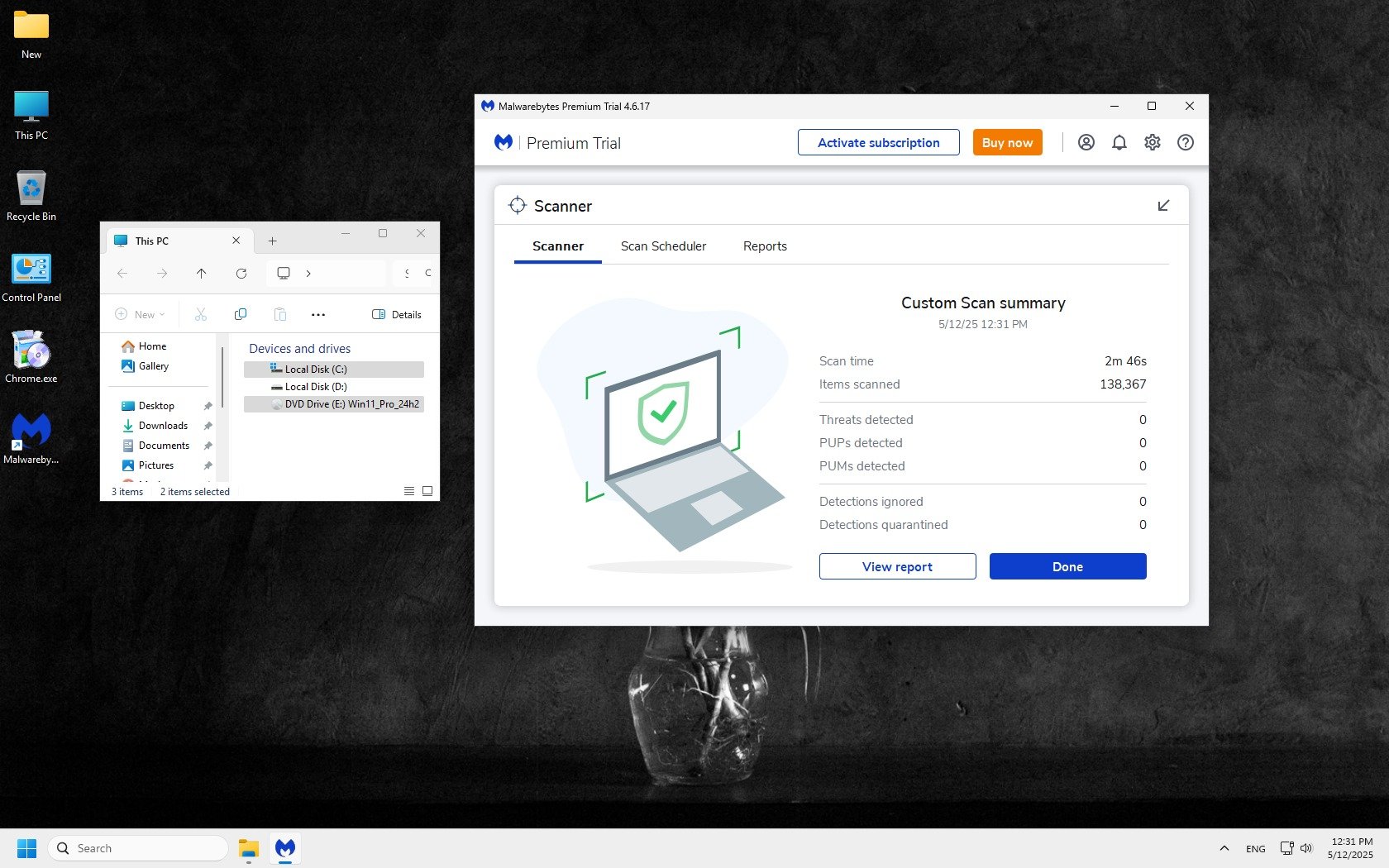The height and width of the screenshot is (868, 1389).
Task: Open the Reports tab
Action: 765,246
